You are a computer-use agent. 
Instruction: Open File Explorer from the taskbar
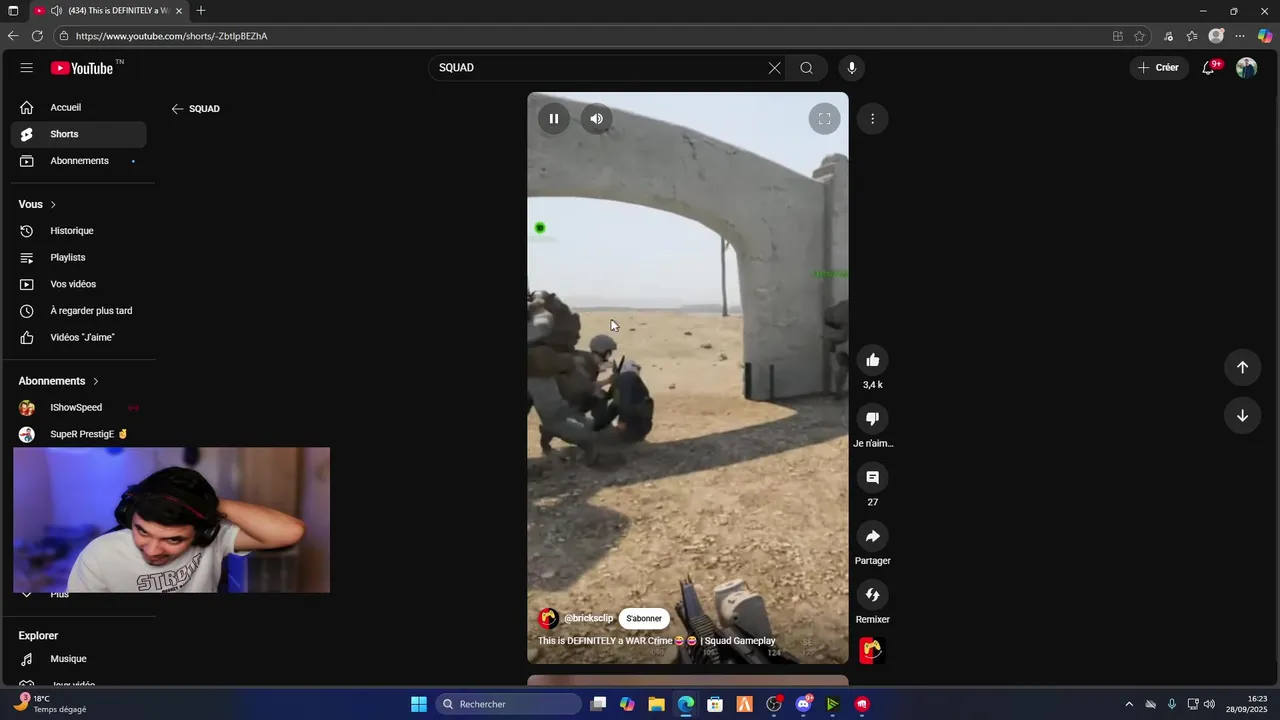pyautogui.click(x=657, y=704)
